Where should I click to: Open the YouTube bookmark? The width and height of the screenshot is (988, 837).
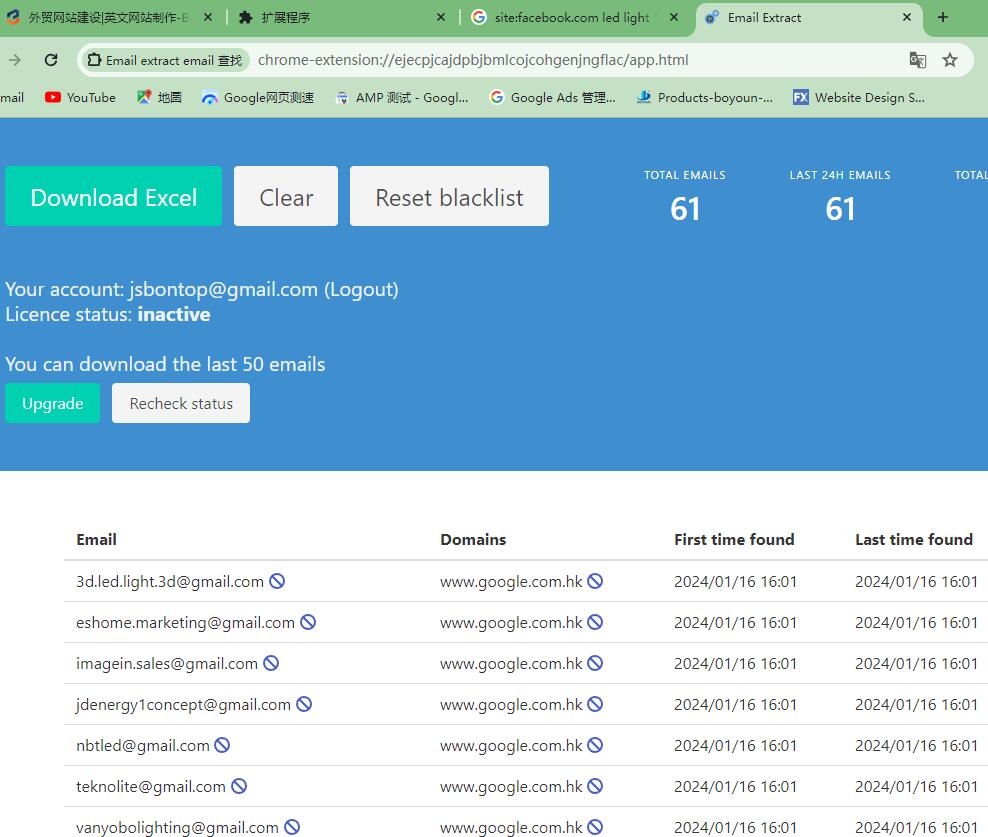point(80,97)
